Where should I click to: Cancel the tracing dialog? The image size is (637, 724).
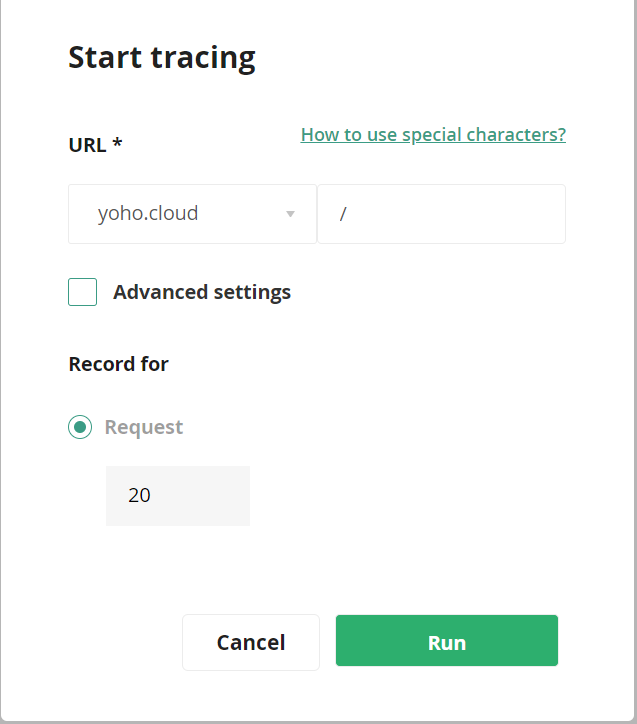click(251, 642)
